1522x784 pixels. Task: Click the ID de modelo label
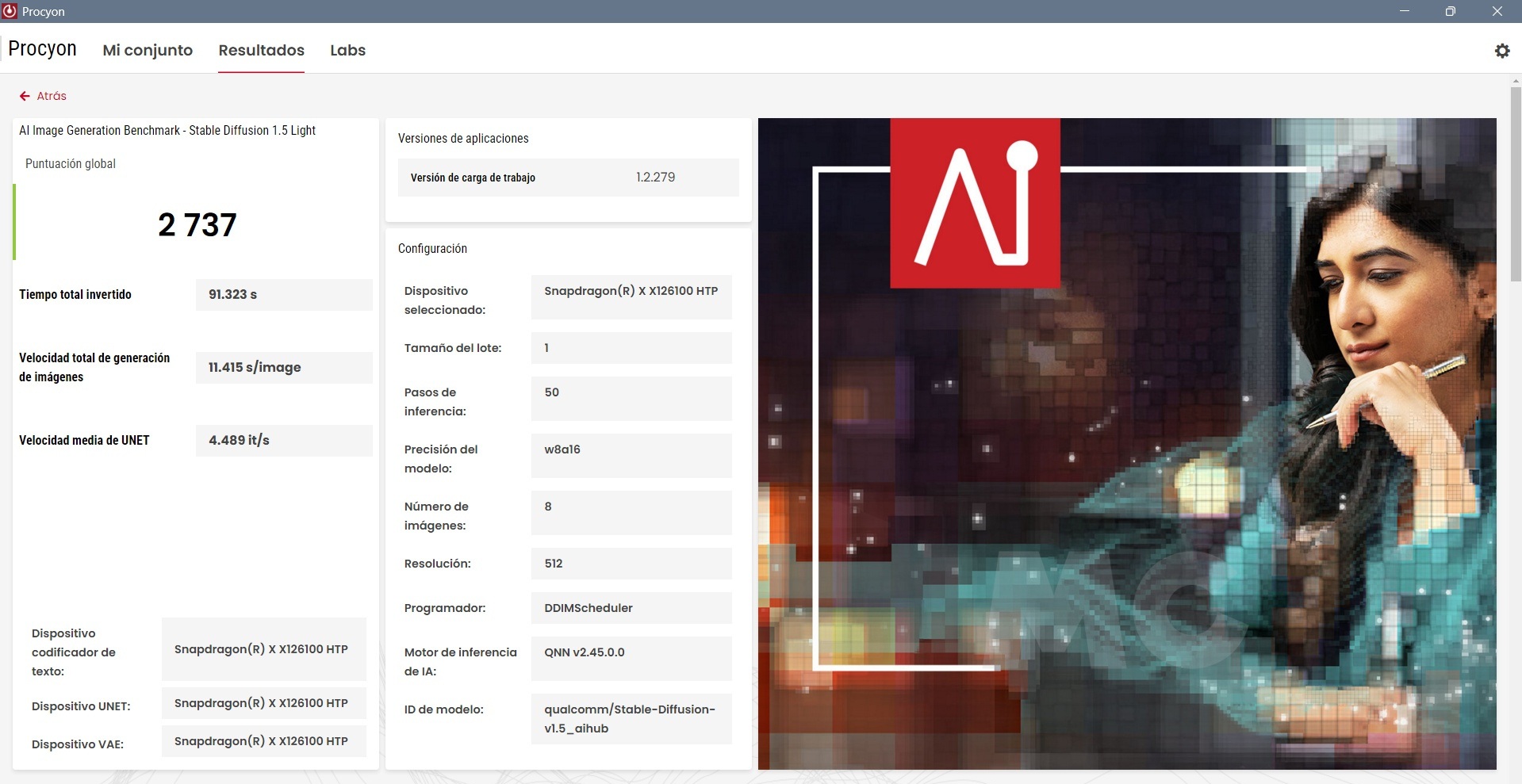[444, 709]
